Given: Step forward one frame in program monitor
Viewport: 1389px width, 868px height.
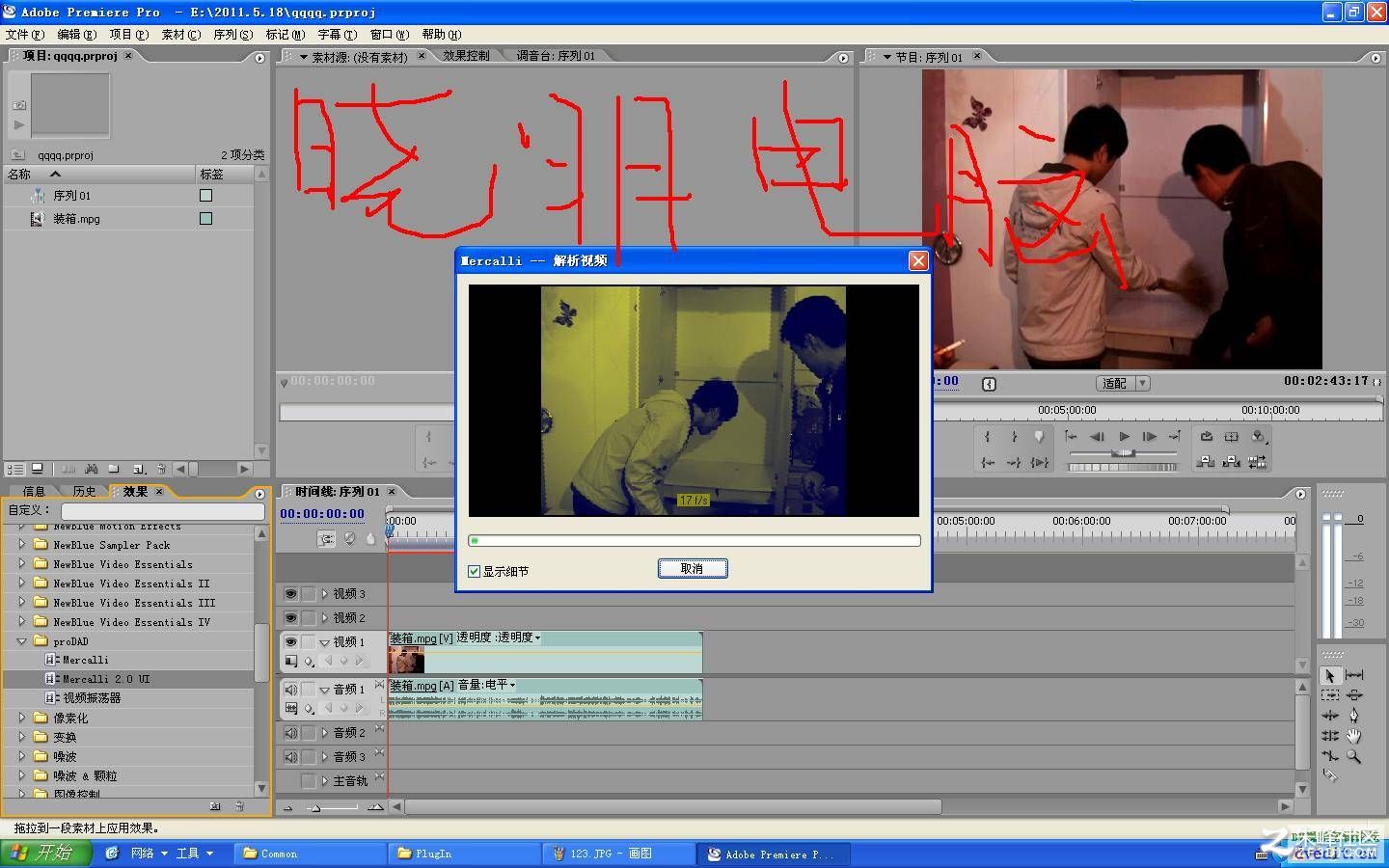Looking at the screenshot, I should click(1150, 437).
